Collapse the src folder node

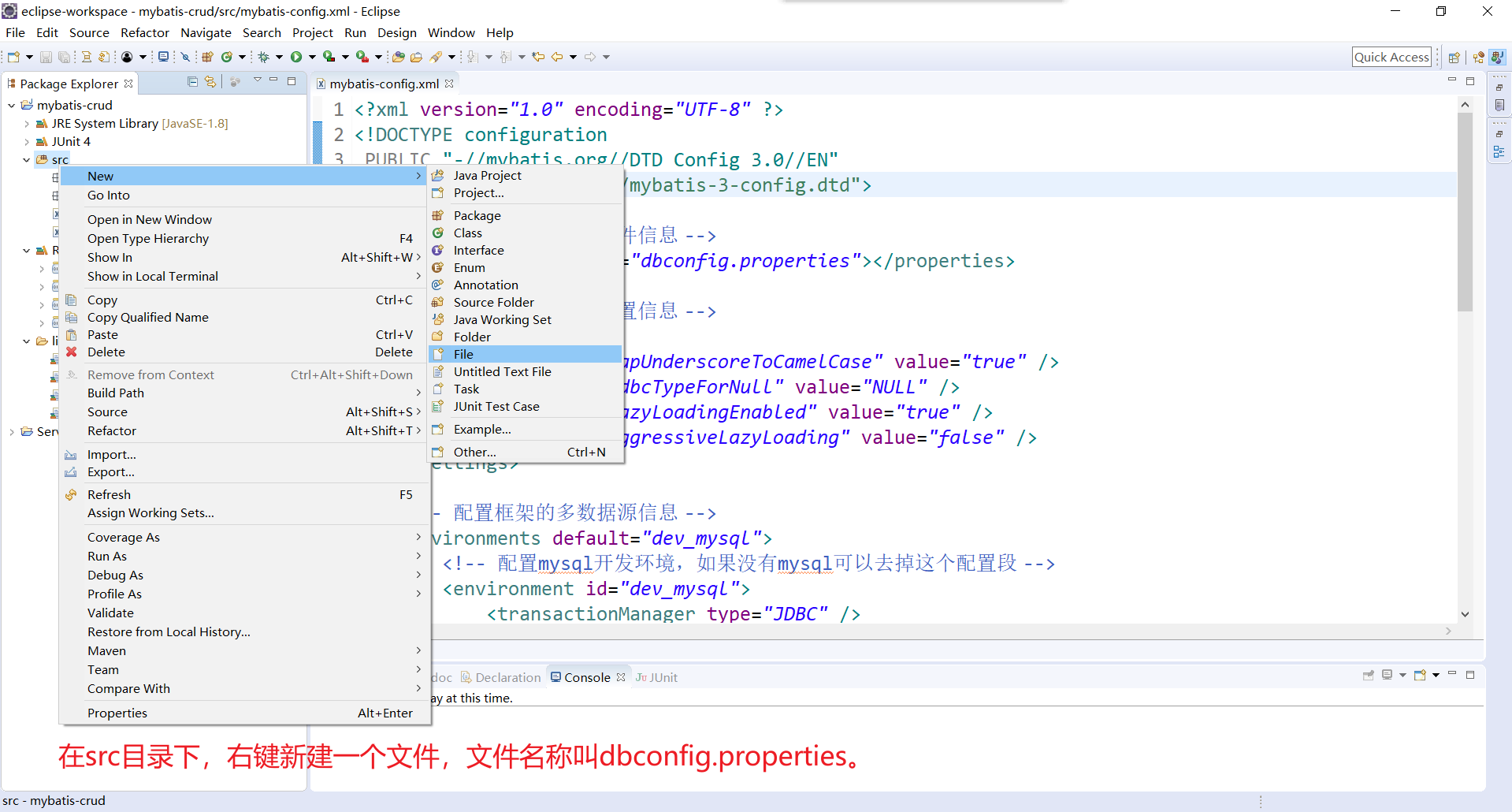27,160
